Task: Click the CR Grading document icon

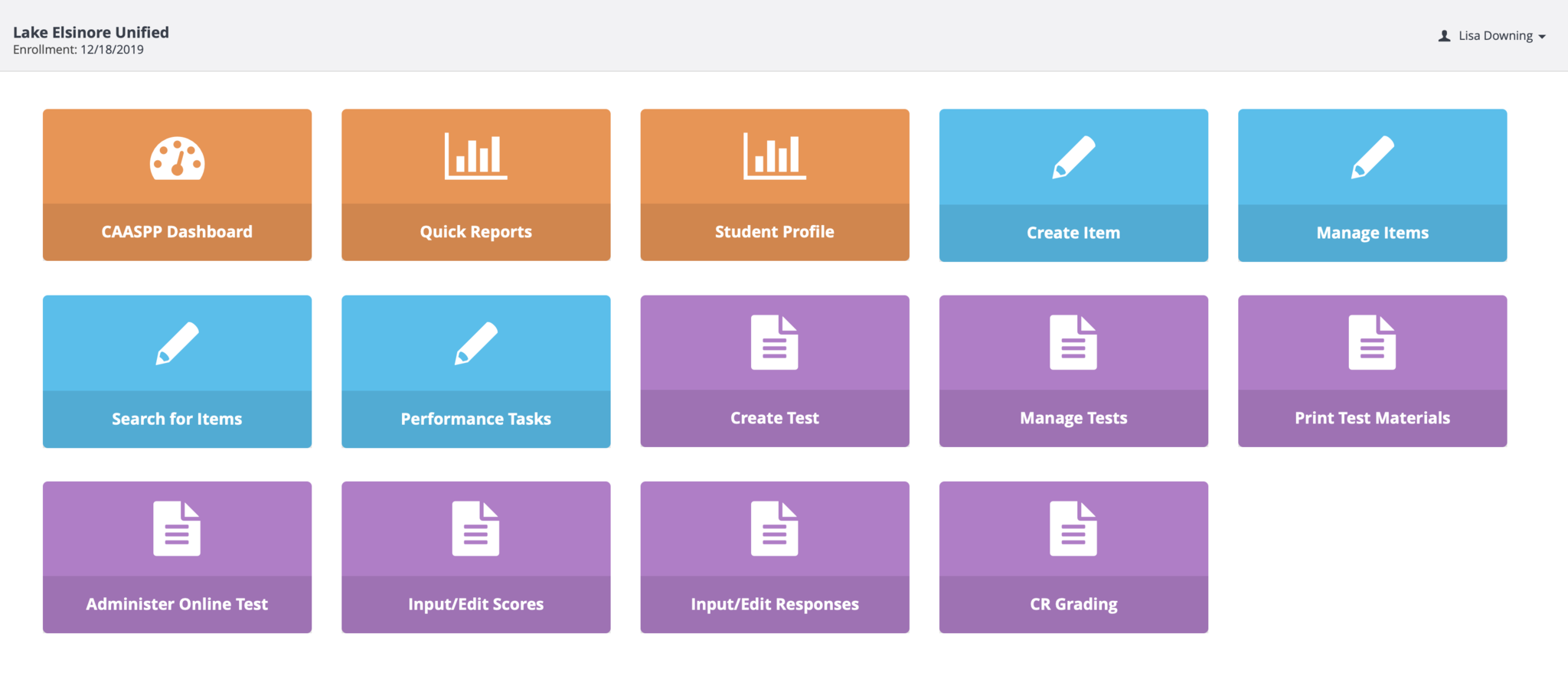Action: point(1073,528)
